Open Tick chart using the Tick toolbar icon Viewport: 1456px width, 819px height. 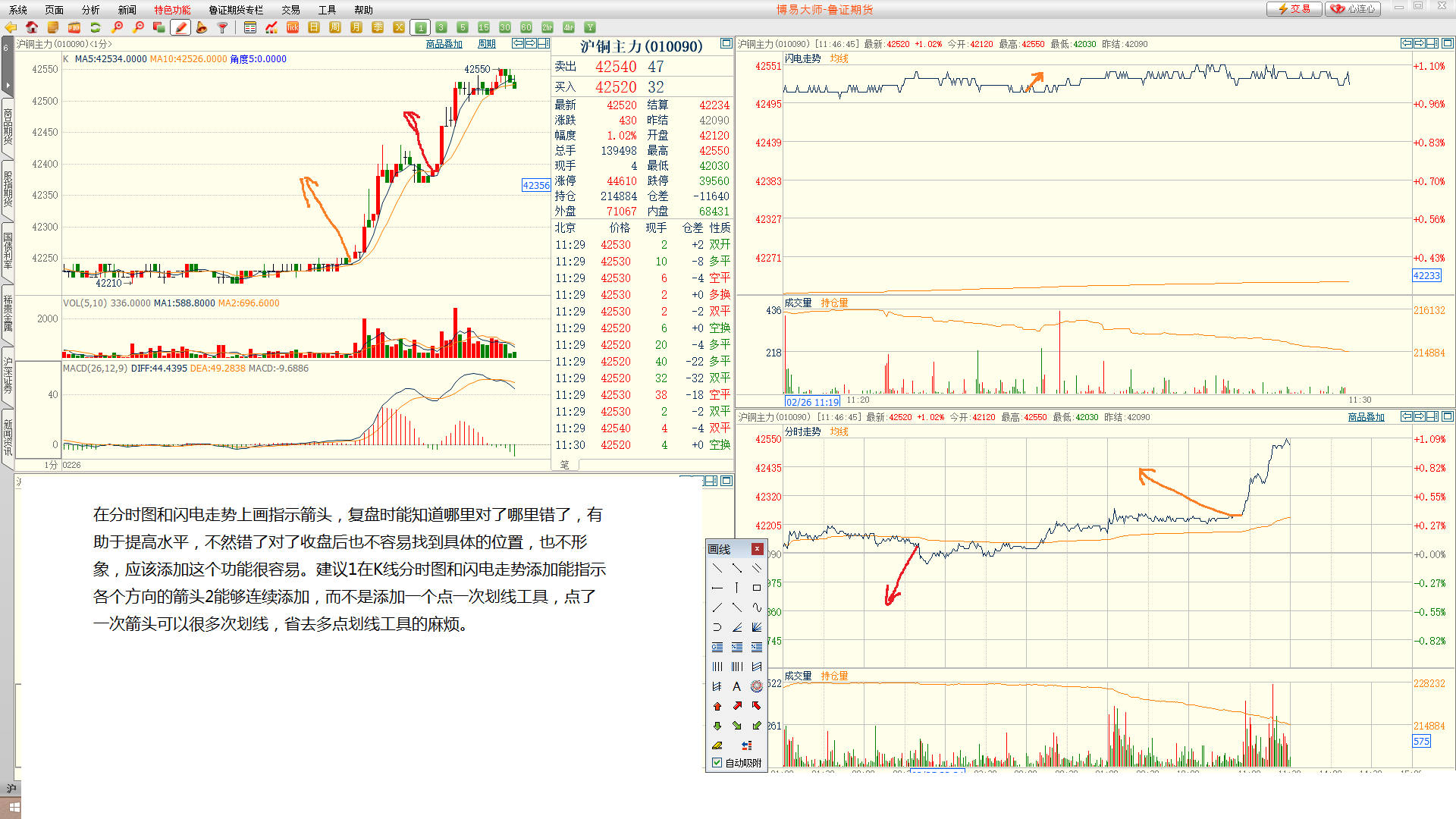pyautogui.click(x=293, y=27)
